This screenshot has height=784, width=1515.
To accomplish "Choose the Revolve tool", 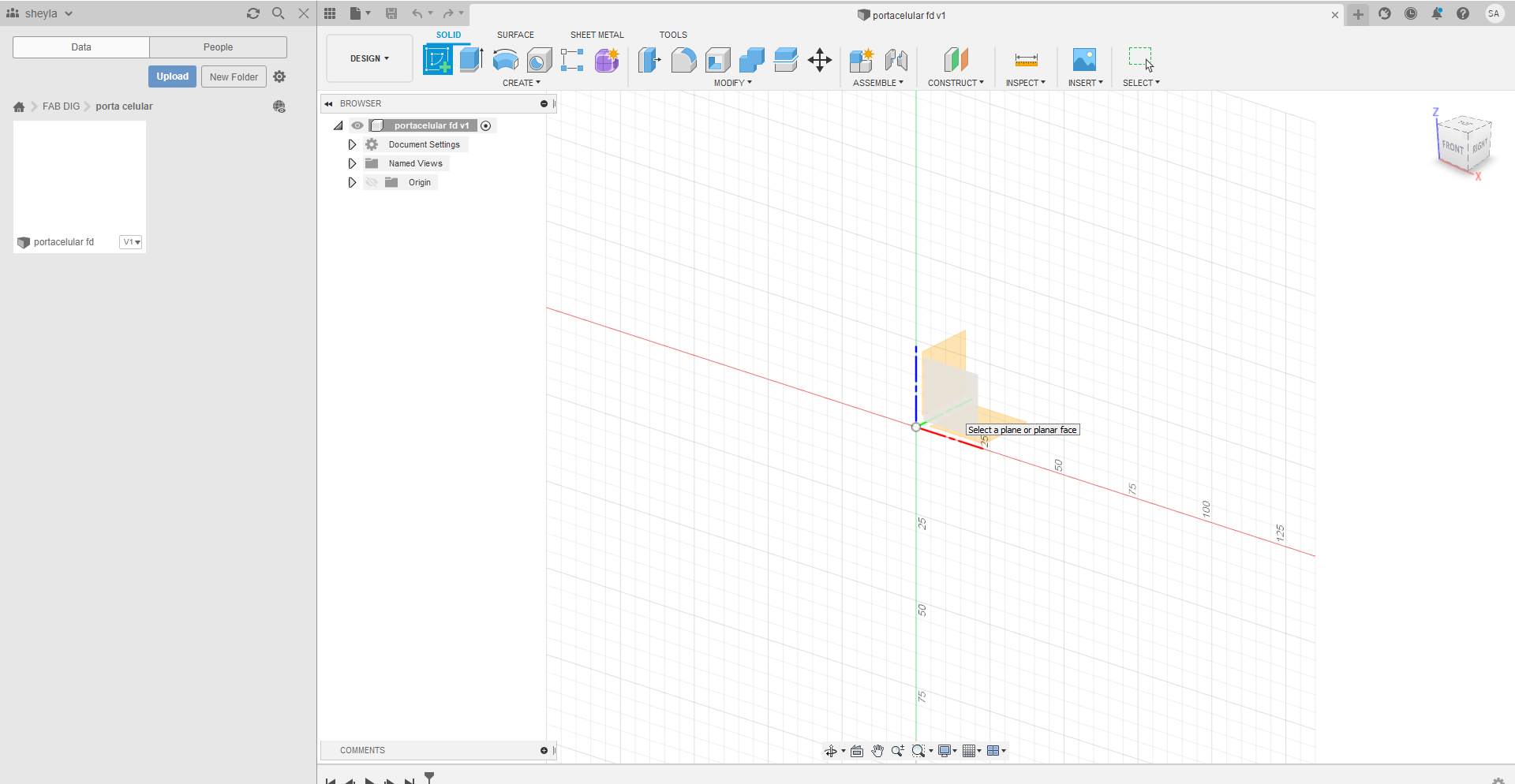I will click(x=505, y=60).
